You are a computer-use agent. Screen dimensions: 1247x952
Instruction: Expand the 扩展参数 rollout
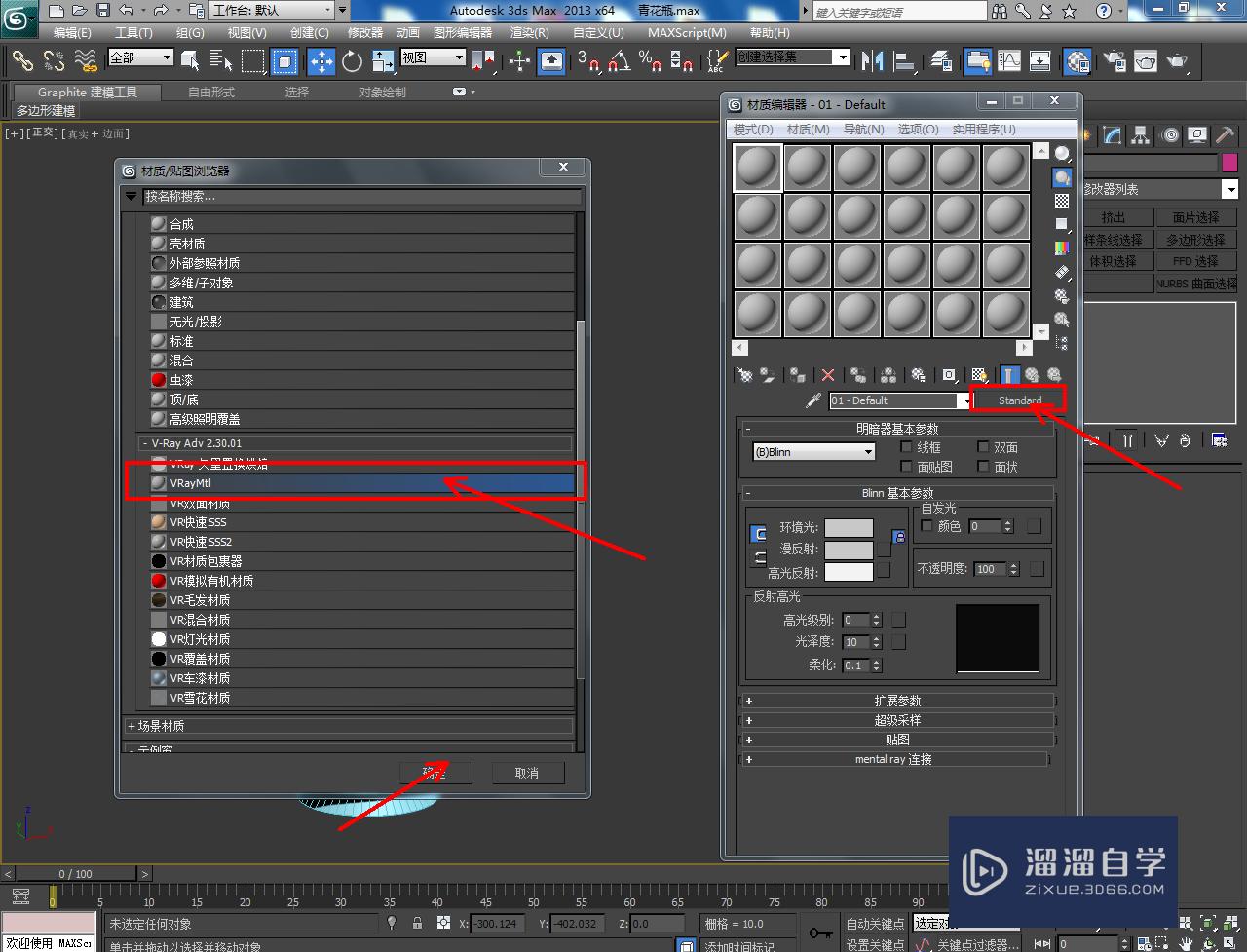pyautogui.click(x=898, y=701)
